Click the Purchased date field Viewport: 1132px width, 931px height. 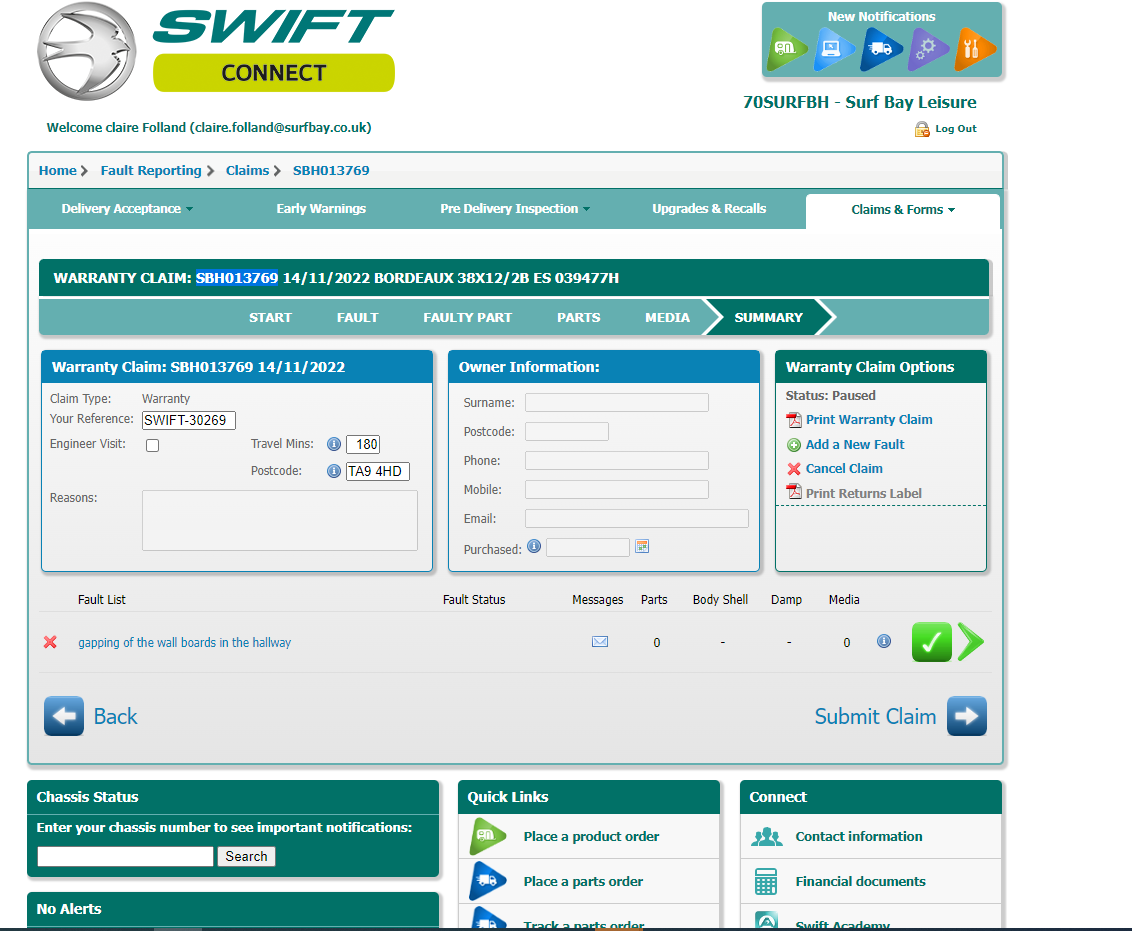pyautogui.click(x=588, y=548)
